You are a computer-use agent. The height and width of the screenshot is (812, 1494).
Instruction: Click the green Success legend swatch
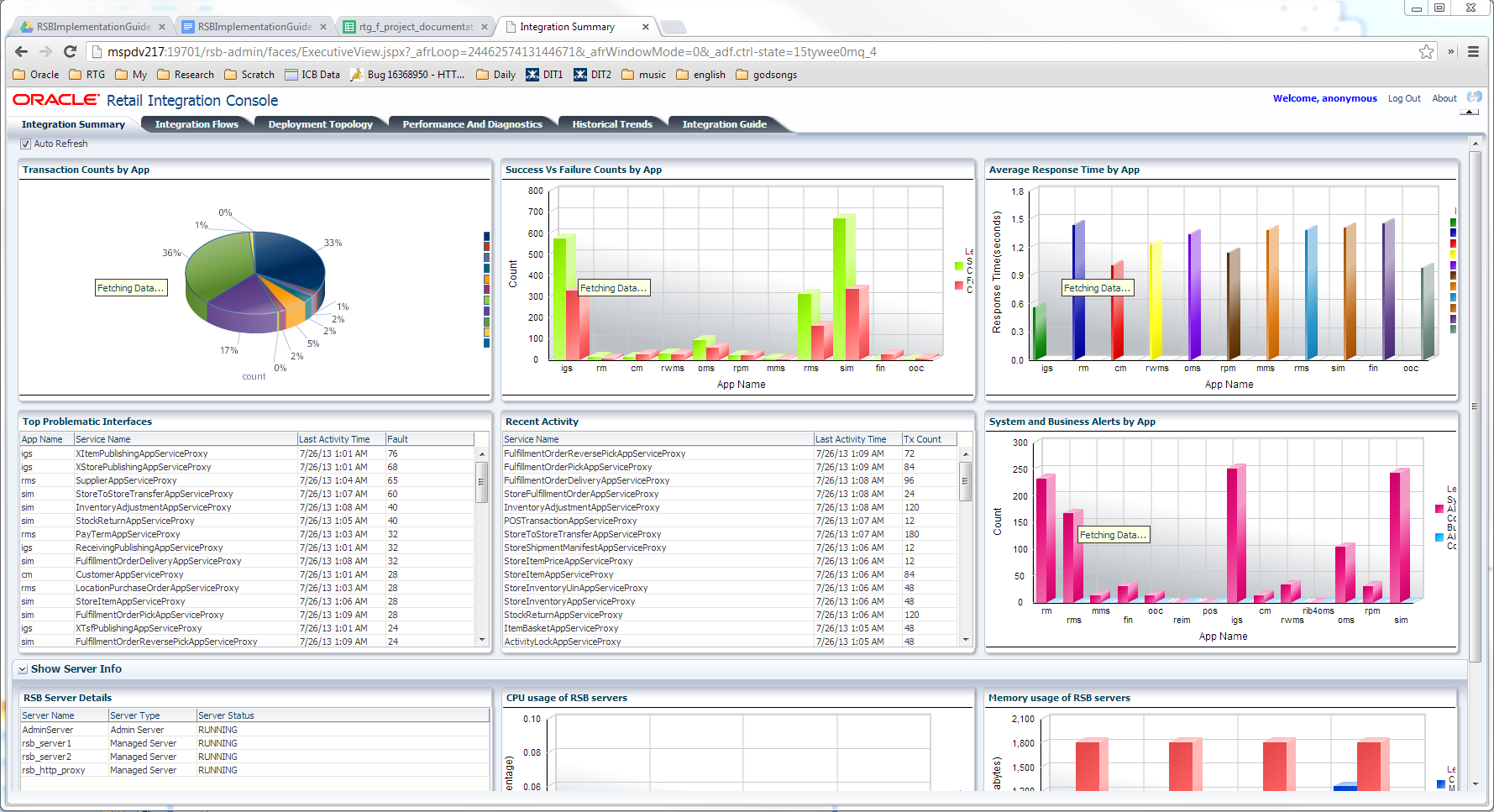[x=959, y=266]
